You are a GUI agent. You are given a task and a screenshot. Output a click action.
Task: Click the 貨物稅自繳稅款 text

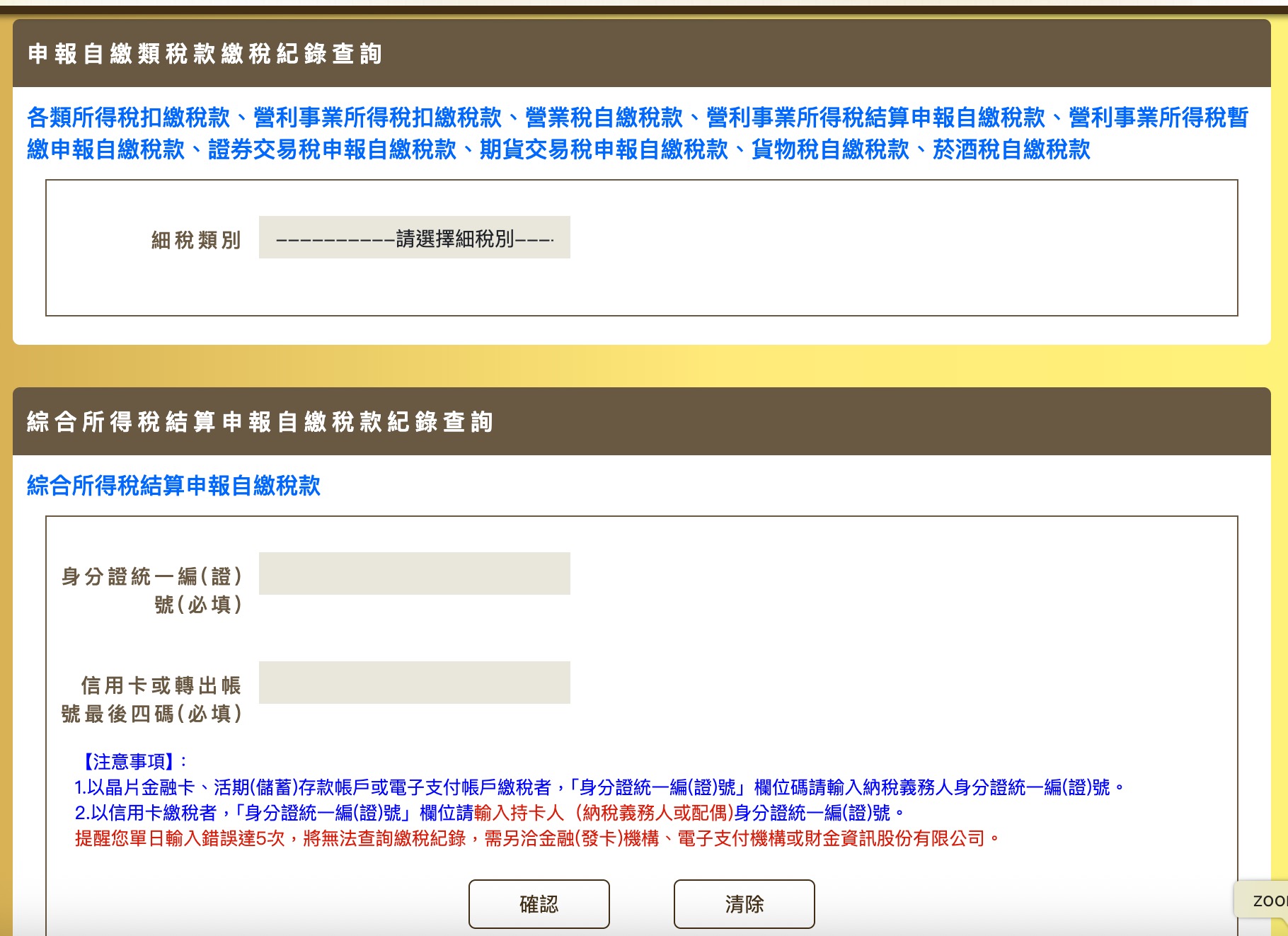click(830, 149)
